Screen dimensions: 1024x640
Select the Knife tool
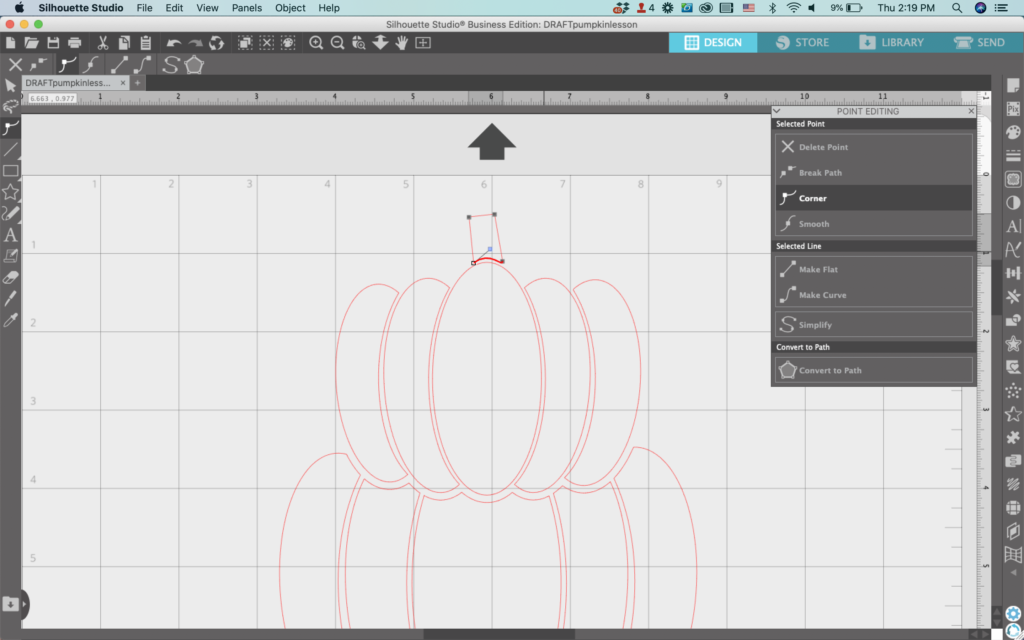(10, 299)
